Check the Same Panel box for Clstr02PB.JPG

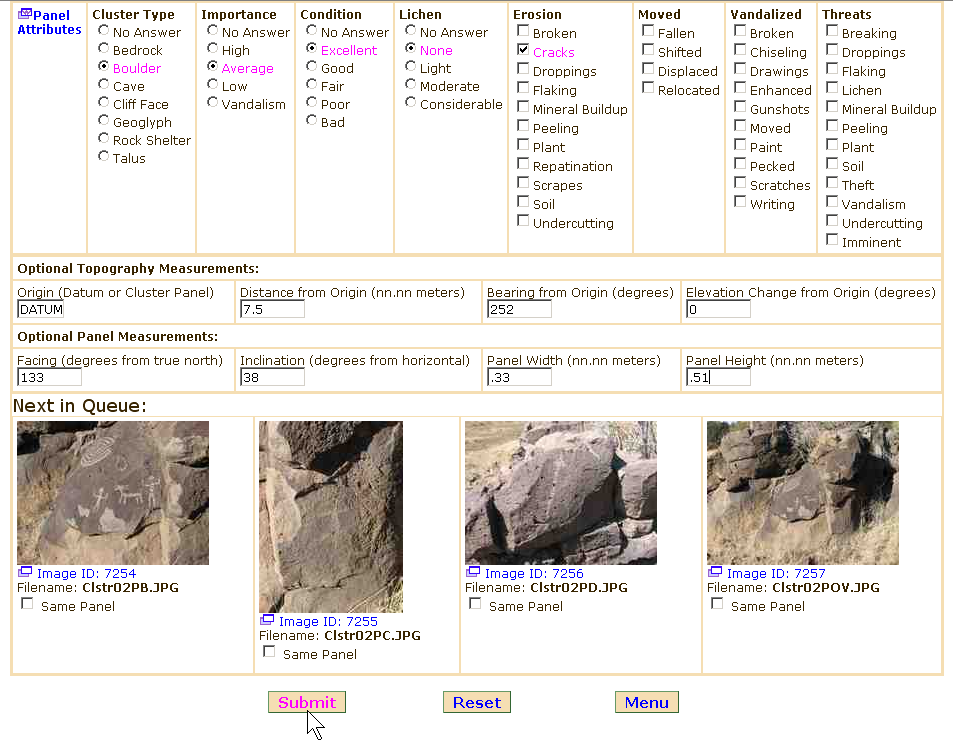click(x=27, y=604)
